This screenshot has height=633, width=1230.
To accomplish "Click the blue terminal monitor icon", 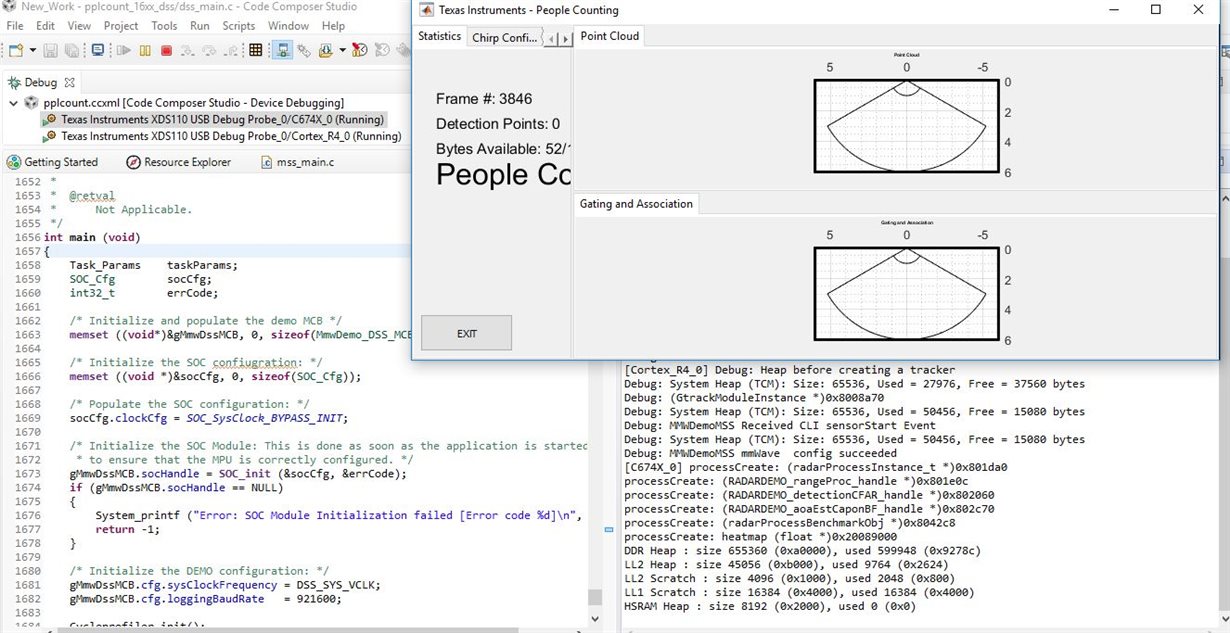I will (x=99, y=50).
